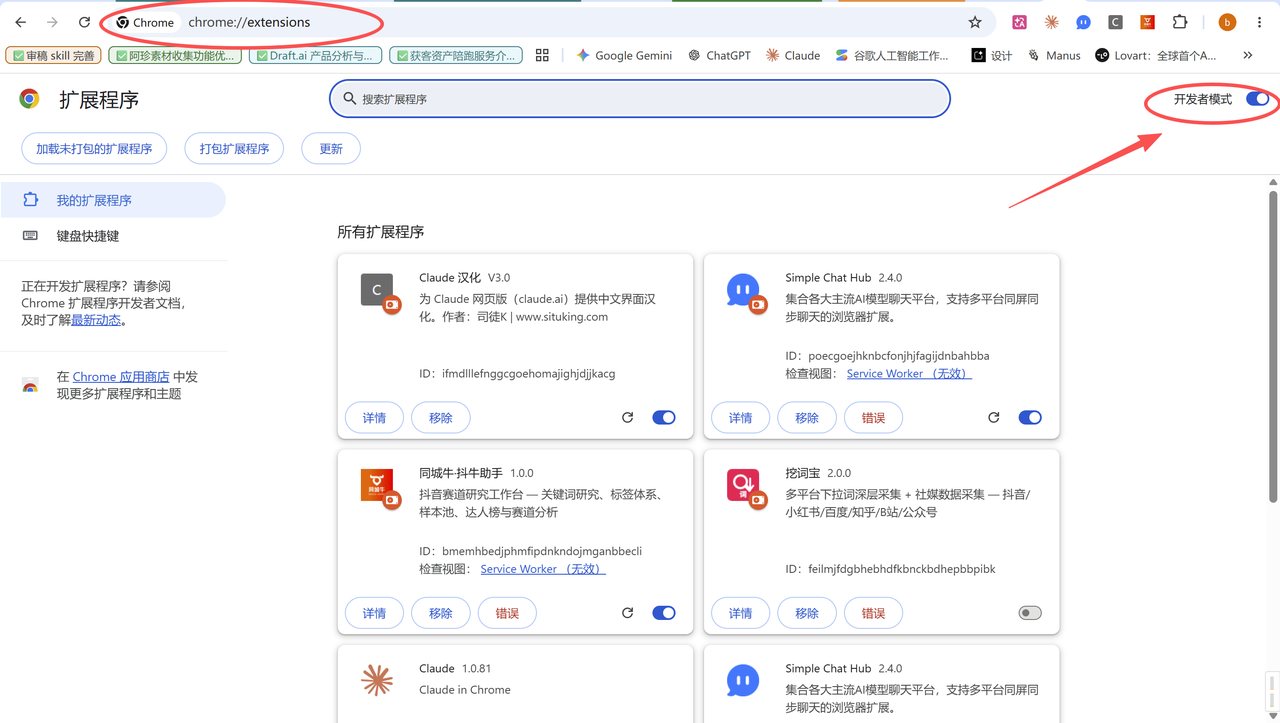Open the Chrome three-dot menu
Image resolution: width=1280 pixels, height=723 pixels.
click(1259, 22)
